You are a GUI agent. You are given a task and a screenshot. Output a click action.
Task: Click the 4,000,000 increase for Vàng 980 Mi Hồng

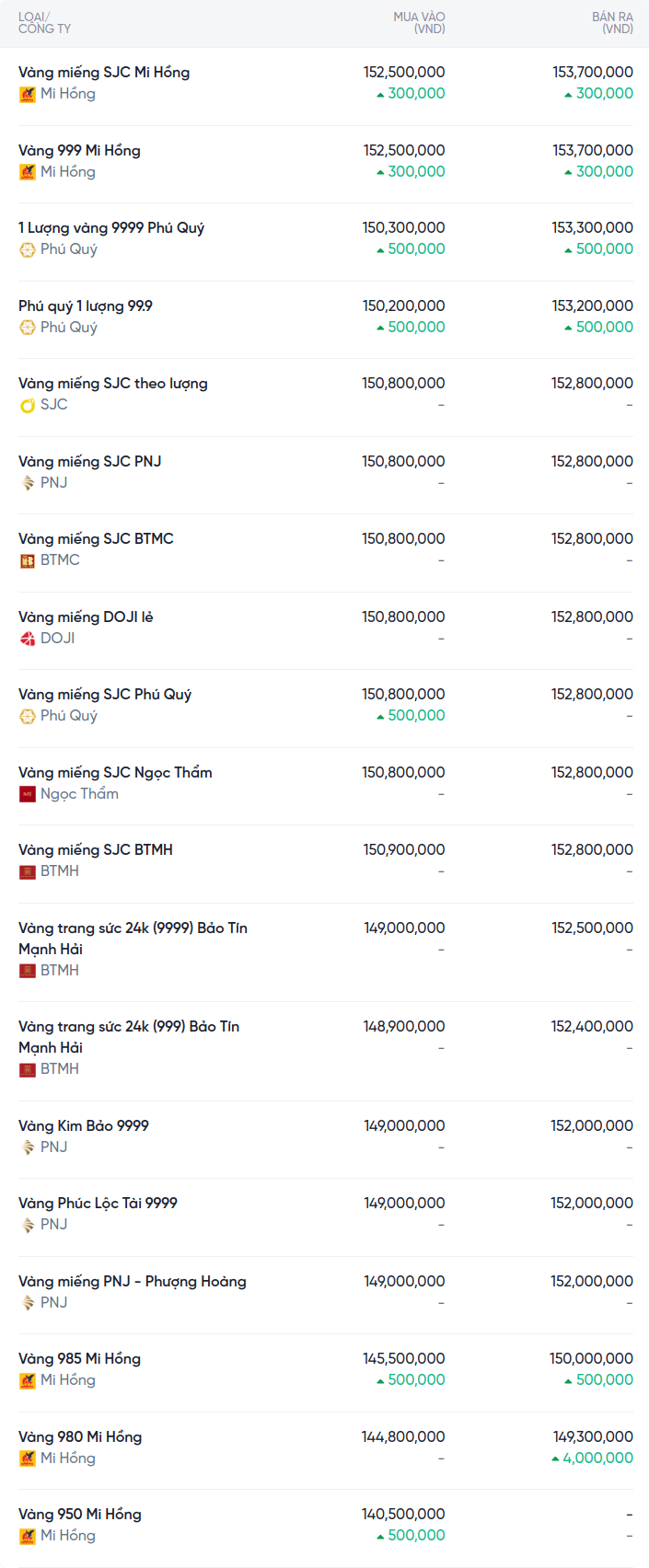[597, 1458]
